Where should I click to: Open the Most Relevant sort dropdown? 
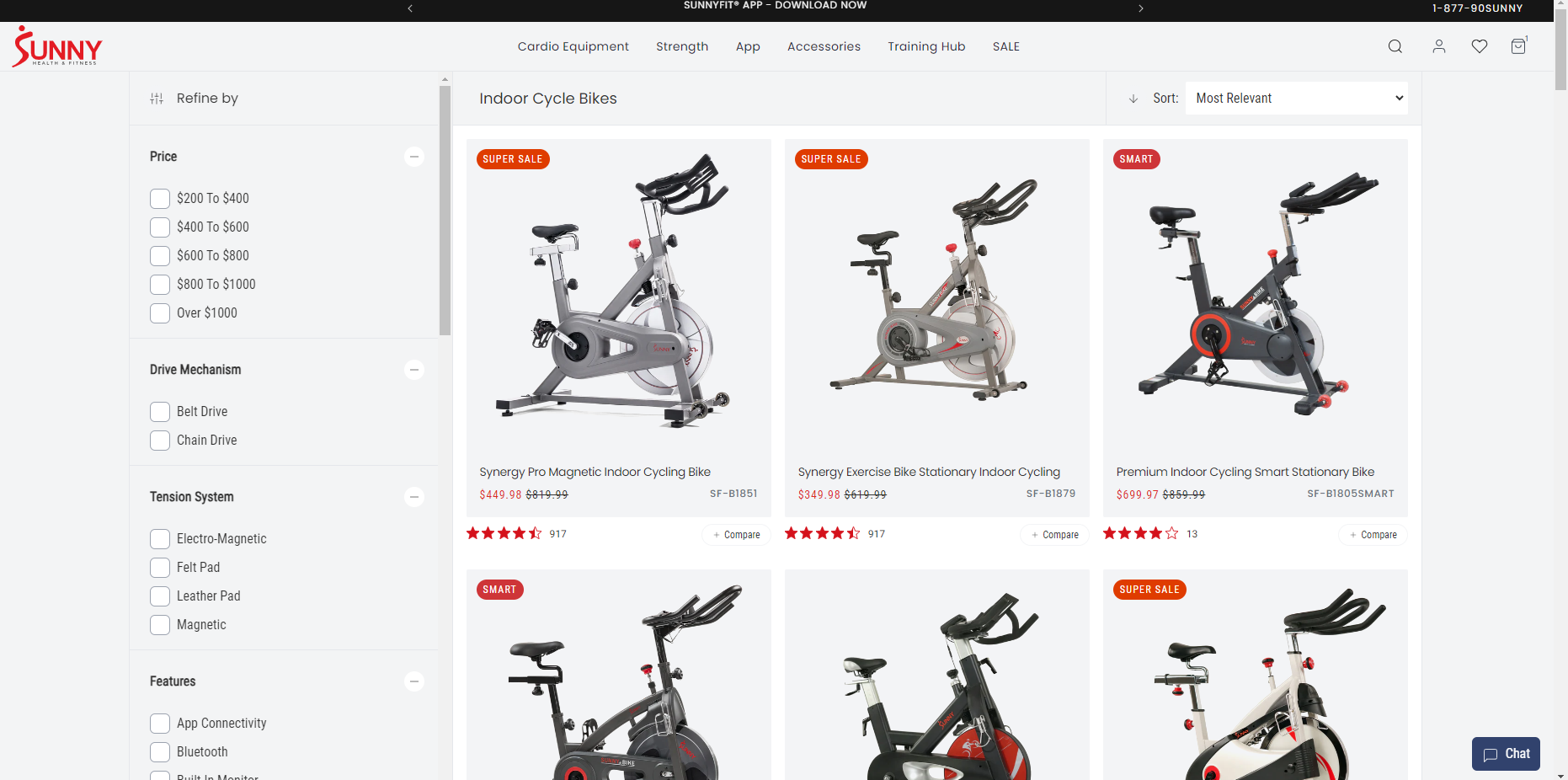click(x=1297, y=99)
